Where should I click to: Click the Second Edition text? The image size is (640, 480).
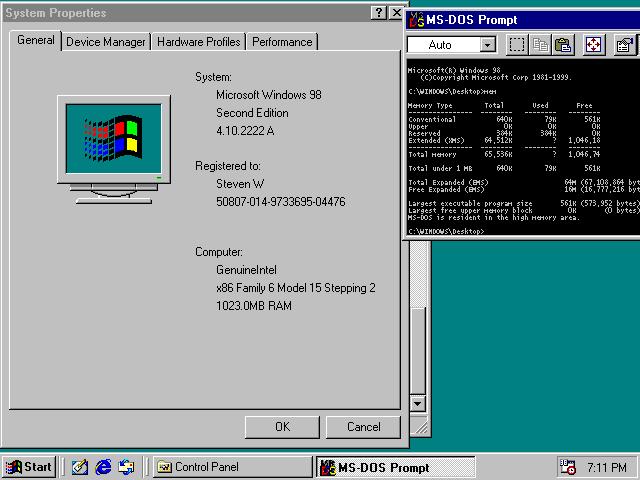252,113
